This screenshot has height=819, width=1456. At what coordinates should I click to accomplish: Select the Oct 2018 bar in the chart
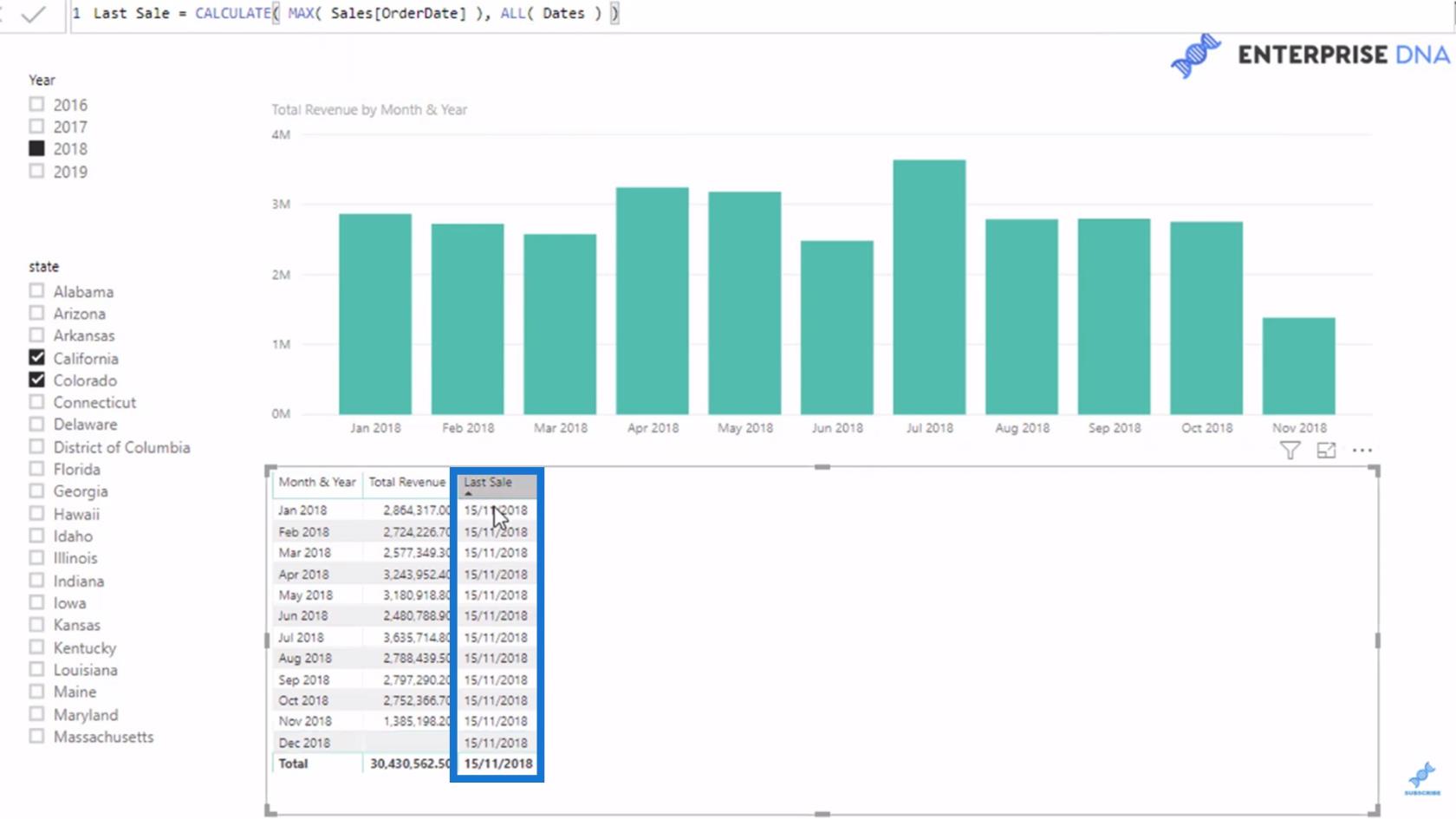tap(1206, 318)
